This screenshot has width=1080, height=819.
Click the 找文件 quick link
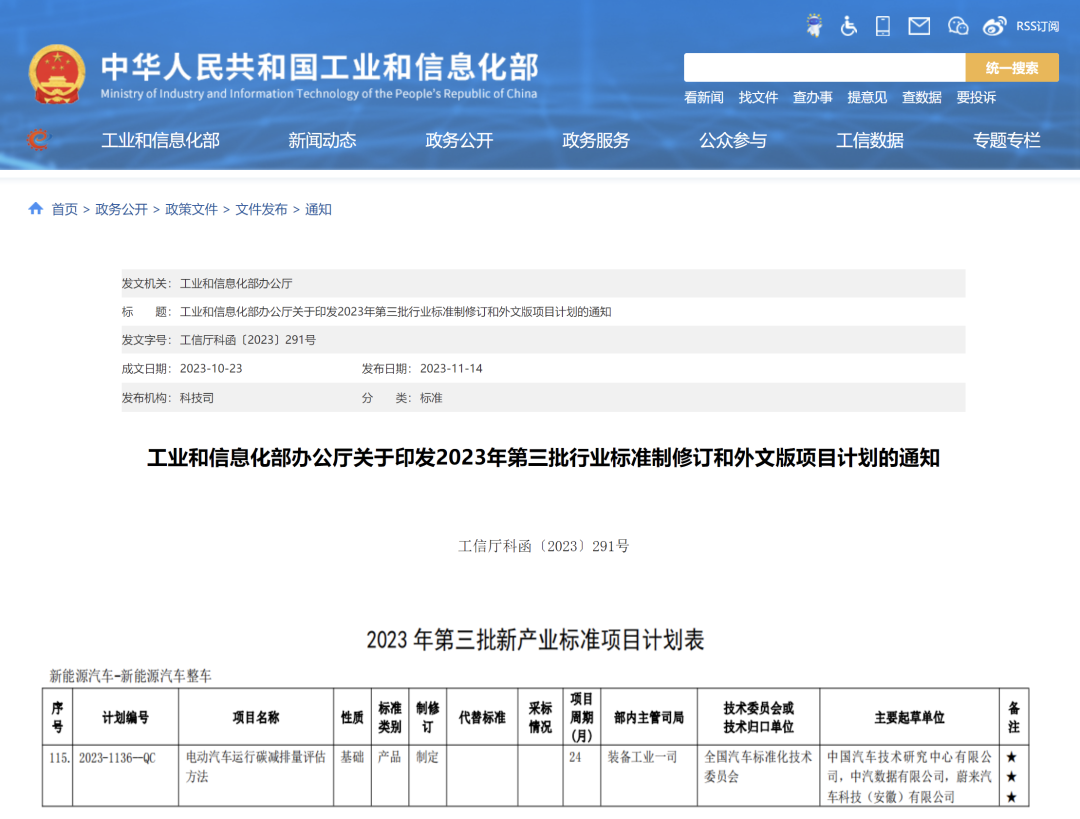pyautogui.click(x=757, y=98)
